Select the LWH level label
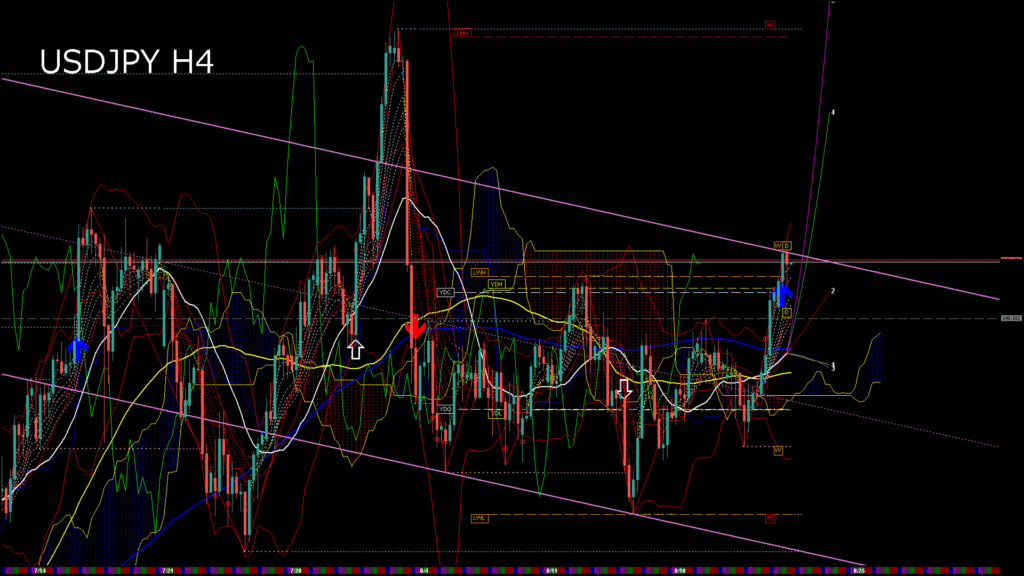This screenshot has width=1024, height=576. pyautogui.click(x=479, y=272)
